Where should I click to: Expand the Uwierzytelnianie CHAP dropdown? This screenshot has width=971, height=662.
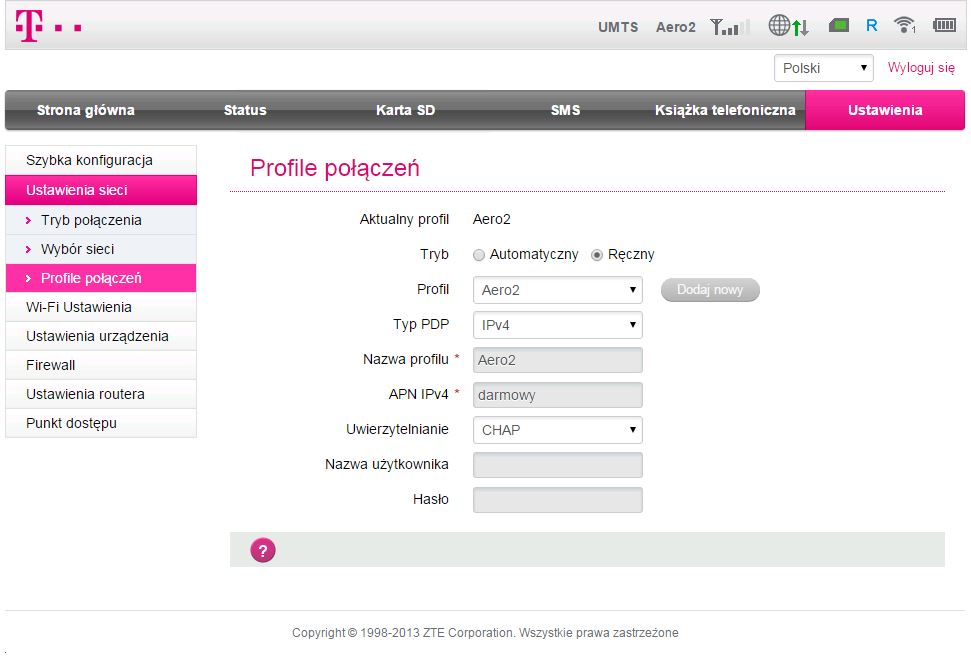click(x=557, y=430)
